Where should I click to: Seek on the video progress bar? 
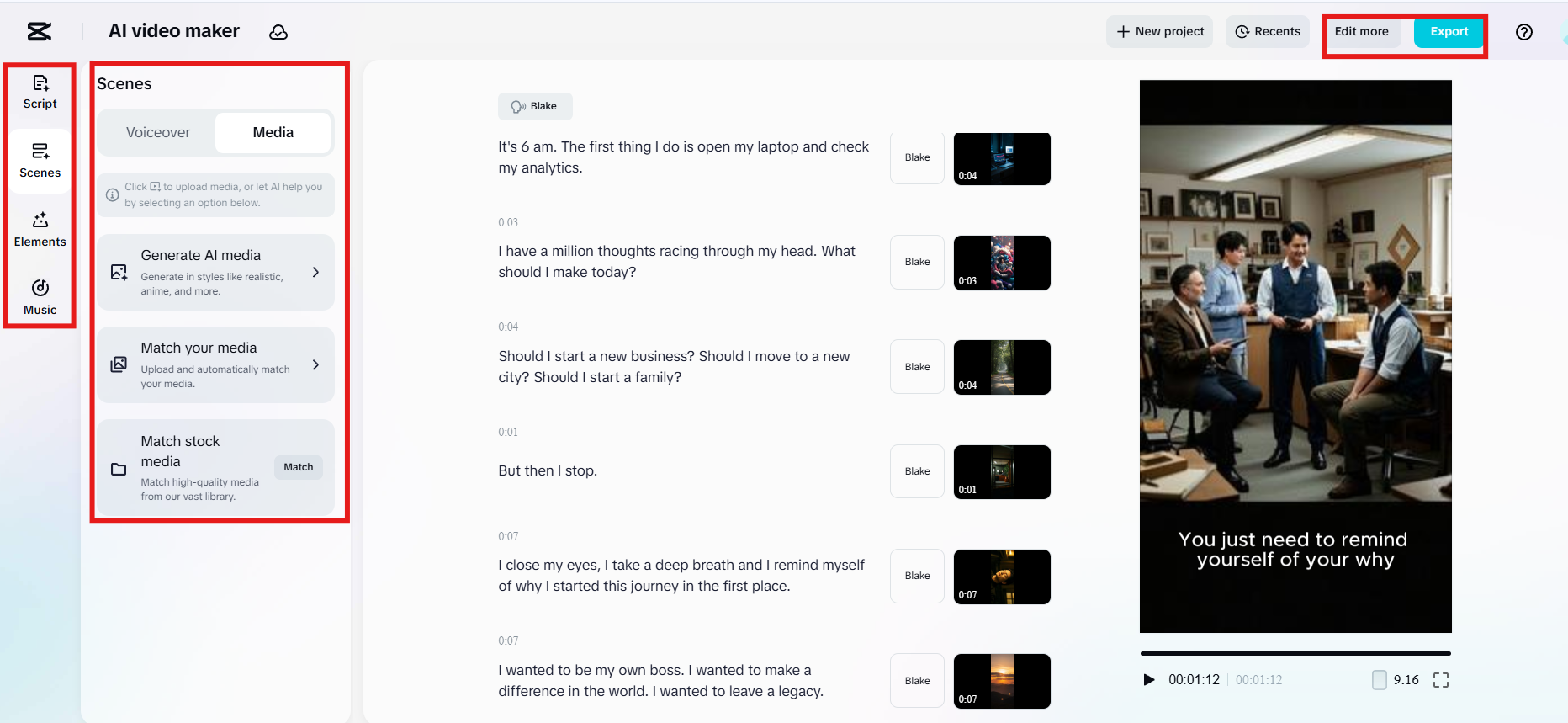pos(1295,653)
